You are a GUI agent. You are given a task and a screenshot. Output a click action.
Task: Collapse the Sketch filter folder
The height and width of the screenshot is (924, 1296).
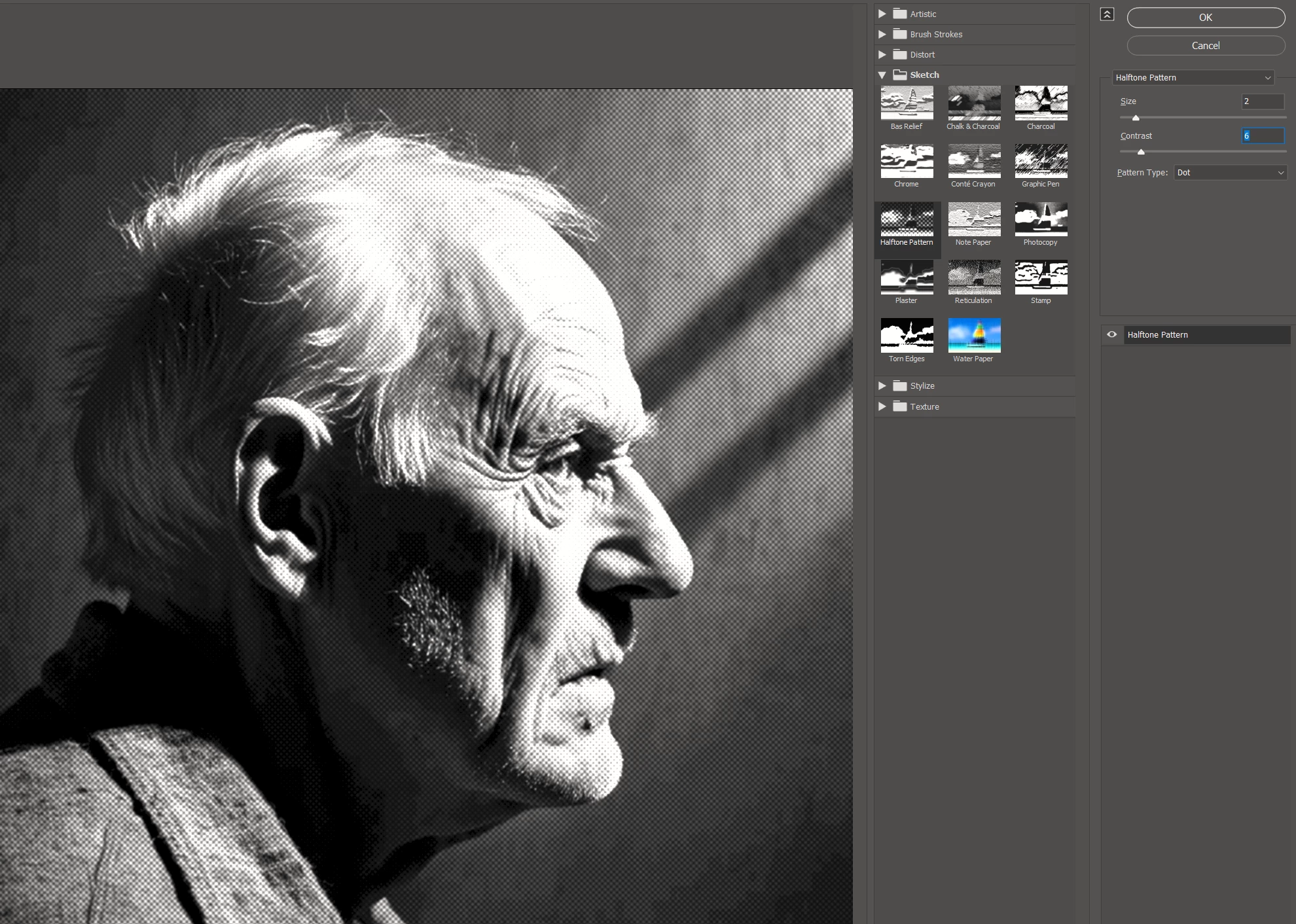(x=882, y=75)
